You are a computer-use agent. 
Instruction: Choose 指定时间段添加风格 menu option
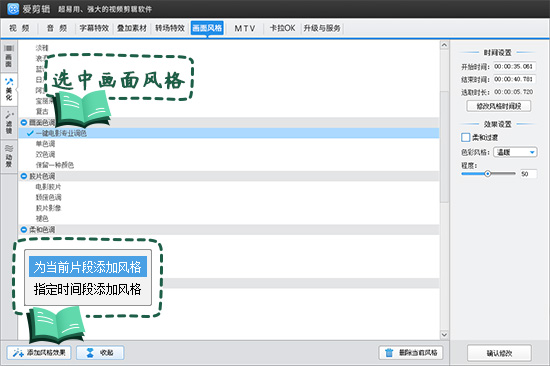[88, 289]
